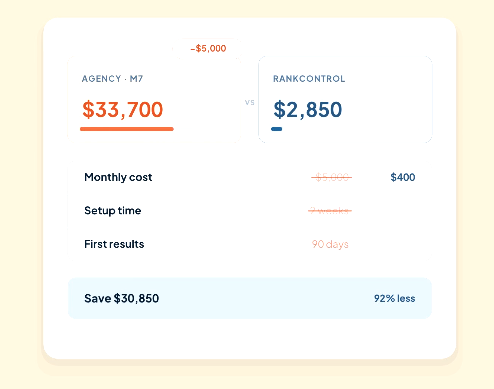Select the First results row label
494x389 pixels.
(x=114, y=244)
